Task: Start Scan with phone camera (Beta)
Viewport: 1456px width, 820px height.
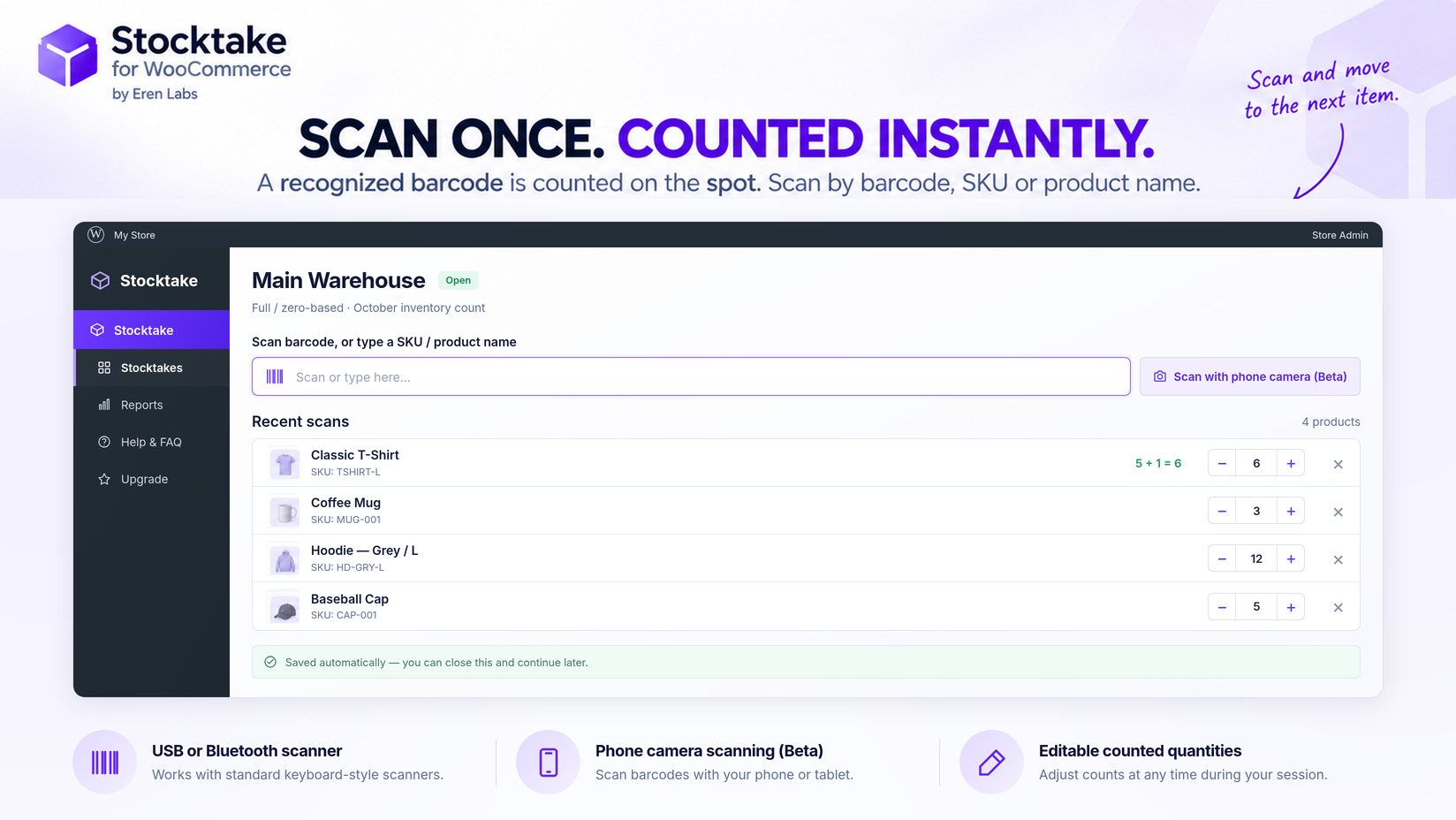Action: [x=1249, y=376]
